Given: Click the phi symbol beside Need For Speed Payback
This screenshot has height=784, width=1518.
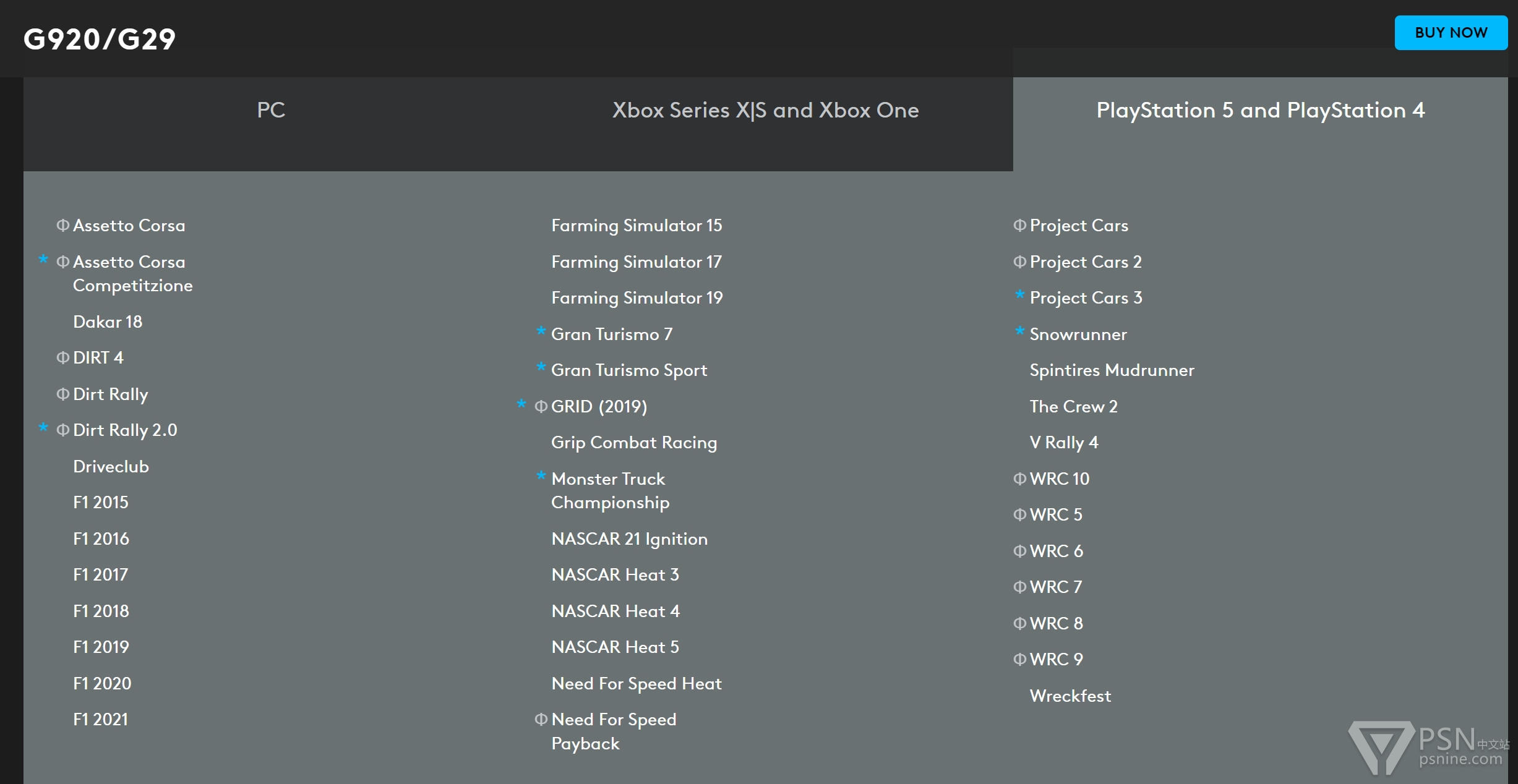Looking at the screenshot, I should point(541,720).
